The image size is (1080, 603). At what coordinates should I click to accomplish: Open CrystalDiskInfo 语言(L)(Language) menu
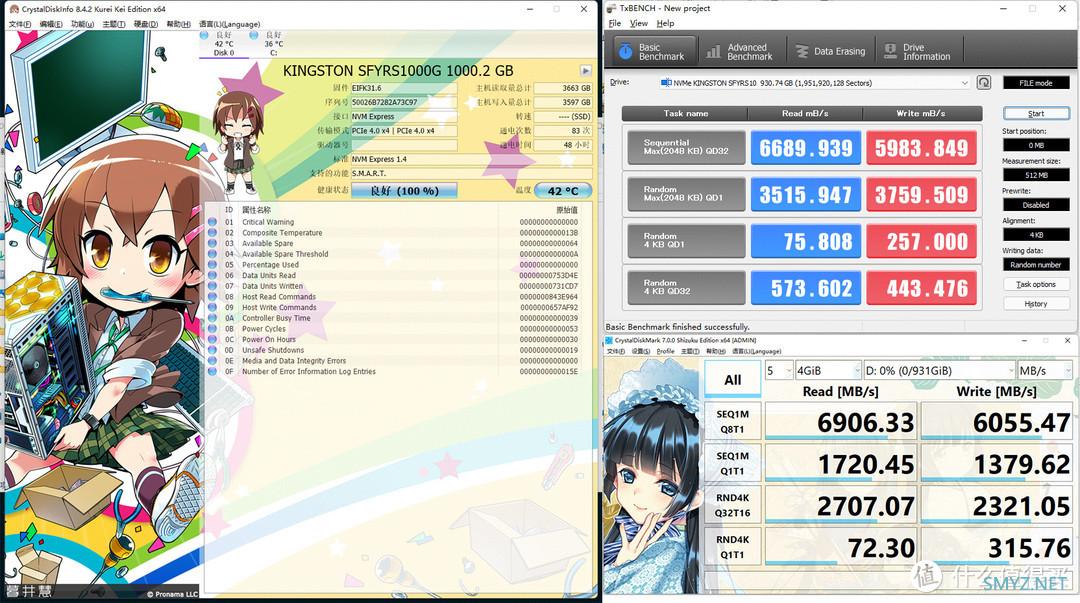pyautogui.click(x=229, y=24)
